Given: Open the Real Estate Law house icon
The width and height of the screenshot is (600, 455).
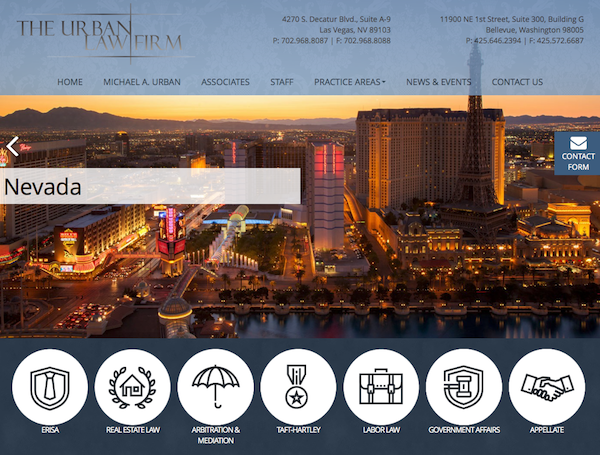Looking at the screenshot, I should click(132, 387).
